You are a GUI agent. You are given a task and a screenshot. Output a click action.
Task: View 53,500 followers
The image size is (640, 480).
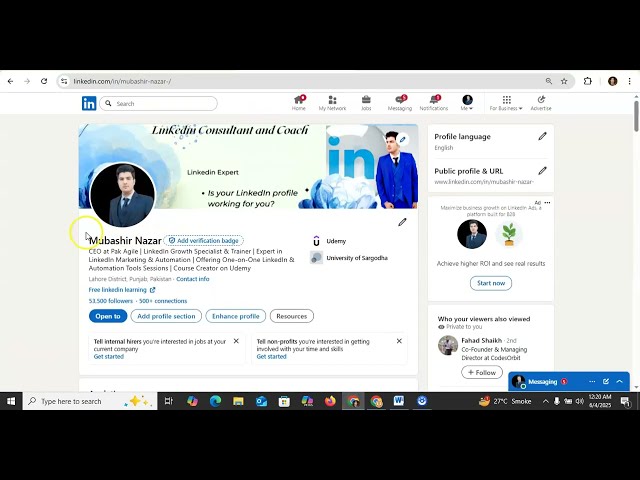point(111,301)
